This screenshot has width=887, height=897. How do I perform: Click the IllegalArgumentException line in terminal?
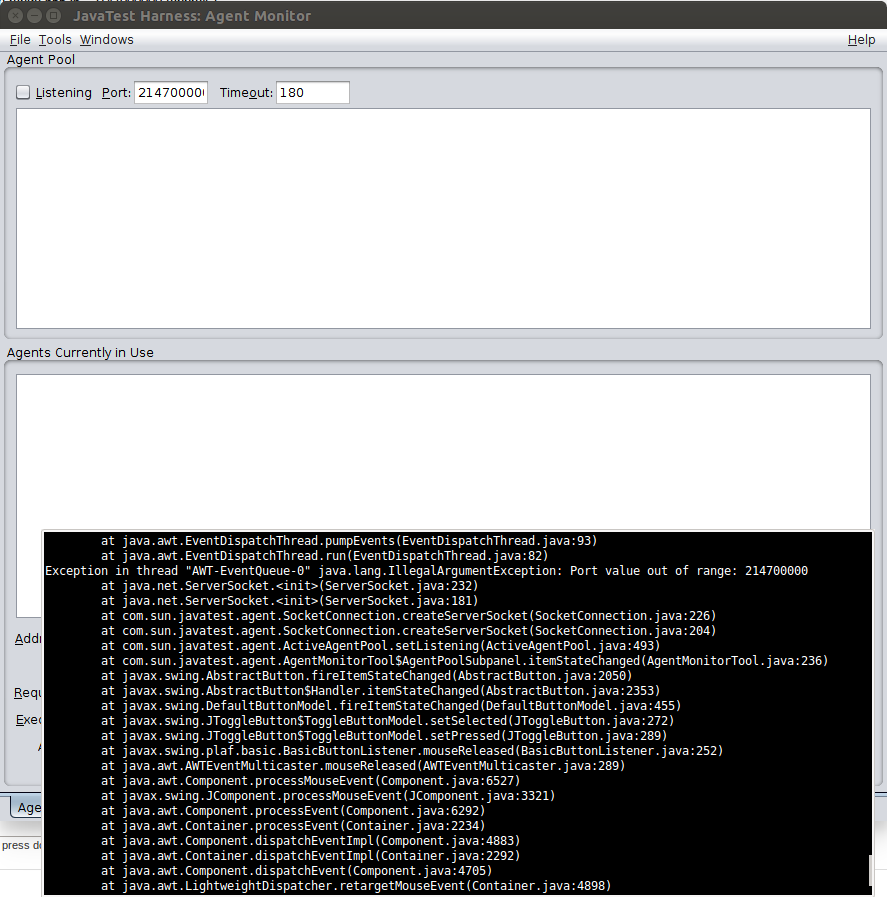pyautogui.click(x=426, y=571)
